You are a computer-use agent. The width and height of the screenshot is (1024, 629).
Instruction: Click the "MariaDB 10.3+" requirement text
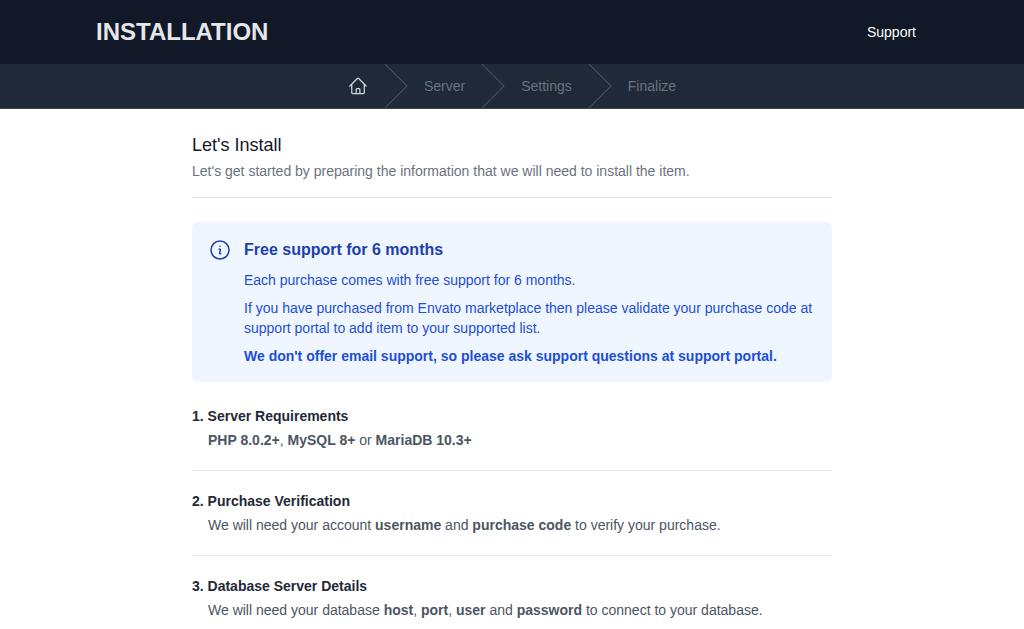tap(423, 440)
